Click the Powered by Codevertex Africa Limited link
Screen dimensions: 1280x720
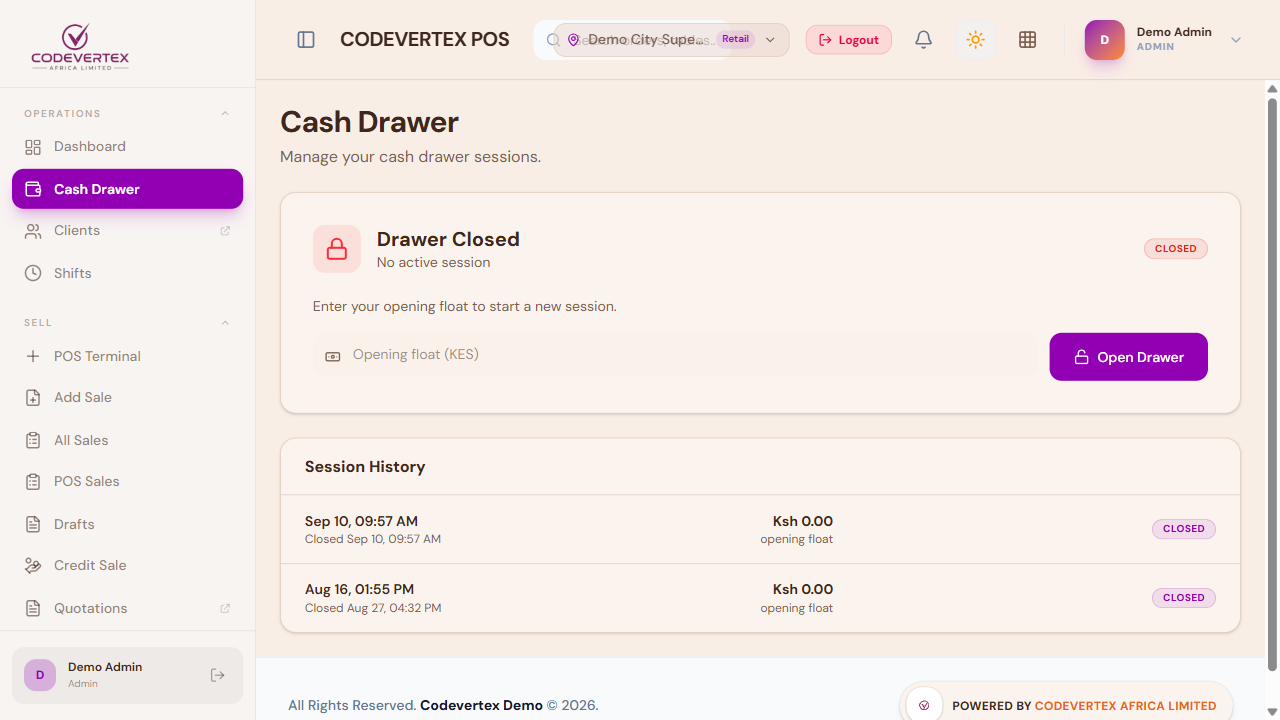click(1066, 705)
